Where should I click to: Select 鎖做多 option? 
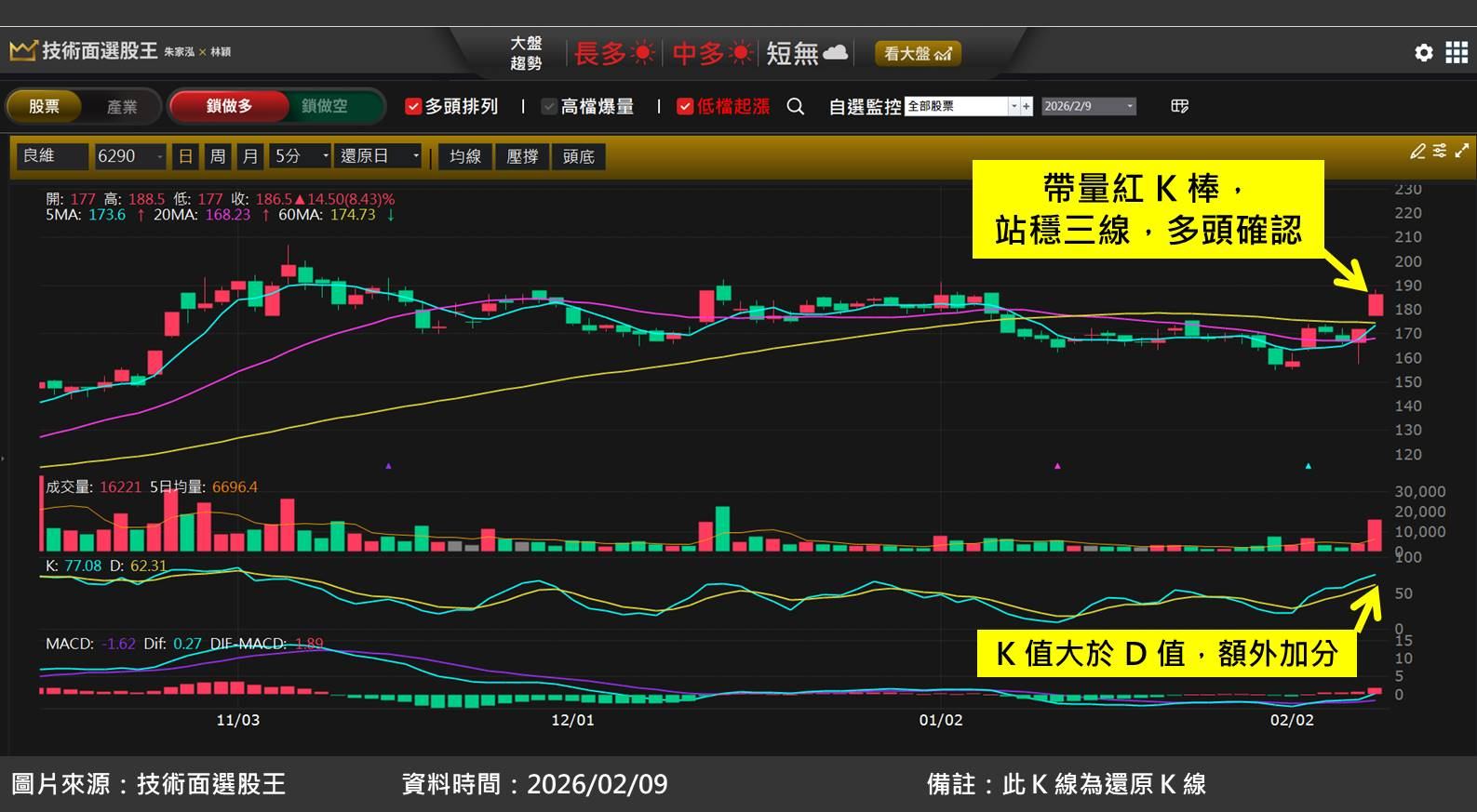pyautogui.click(x=229, y=106)
